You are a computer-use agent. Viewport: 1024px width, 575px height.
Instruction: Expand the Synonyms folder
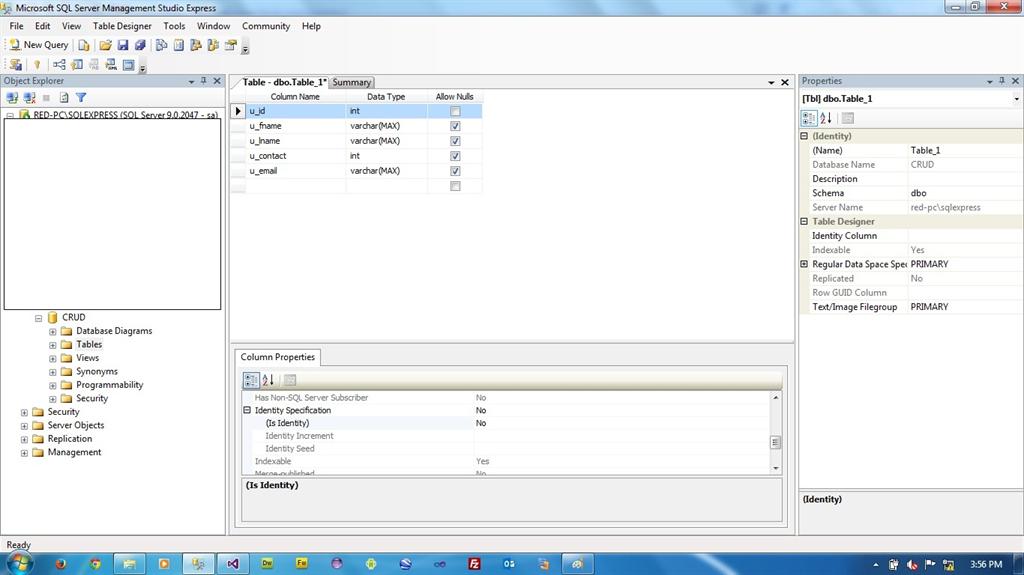point(53,372)
